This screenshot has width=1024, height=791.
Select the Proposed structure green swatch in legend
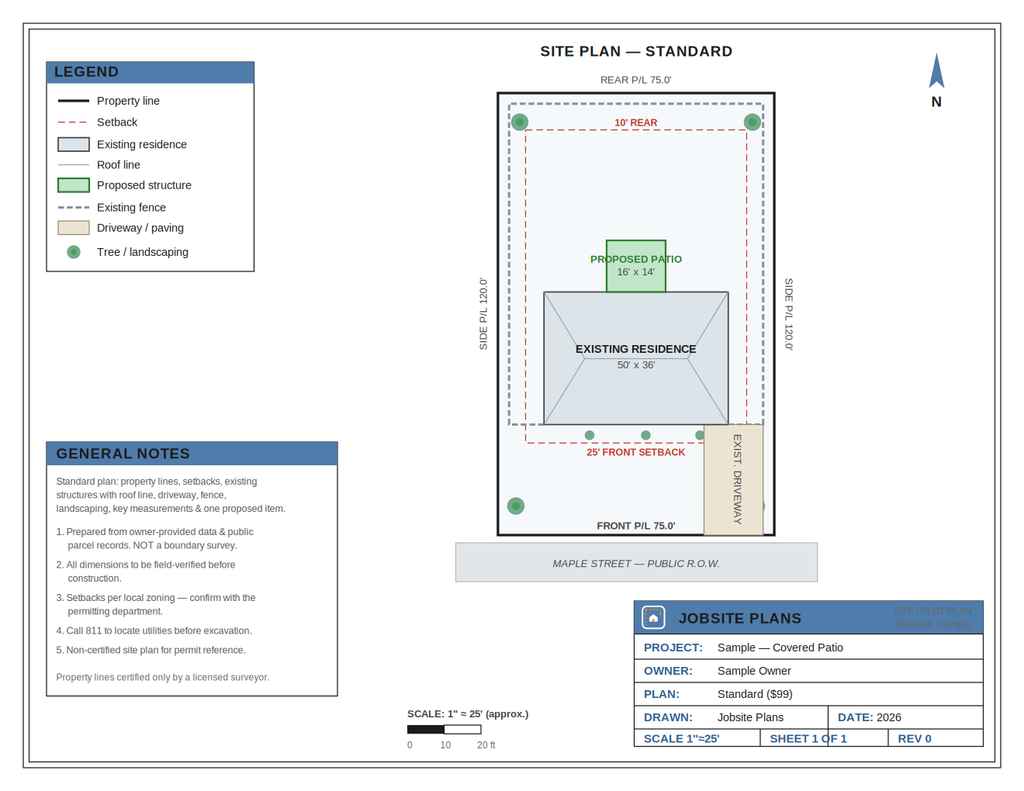click(73, 186)
